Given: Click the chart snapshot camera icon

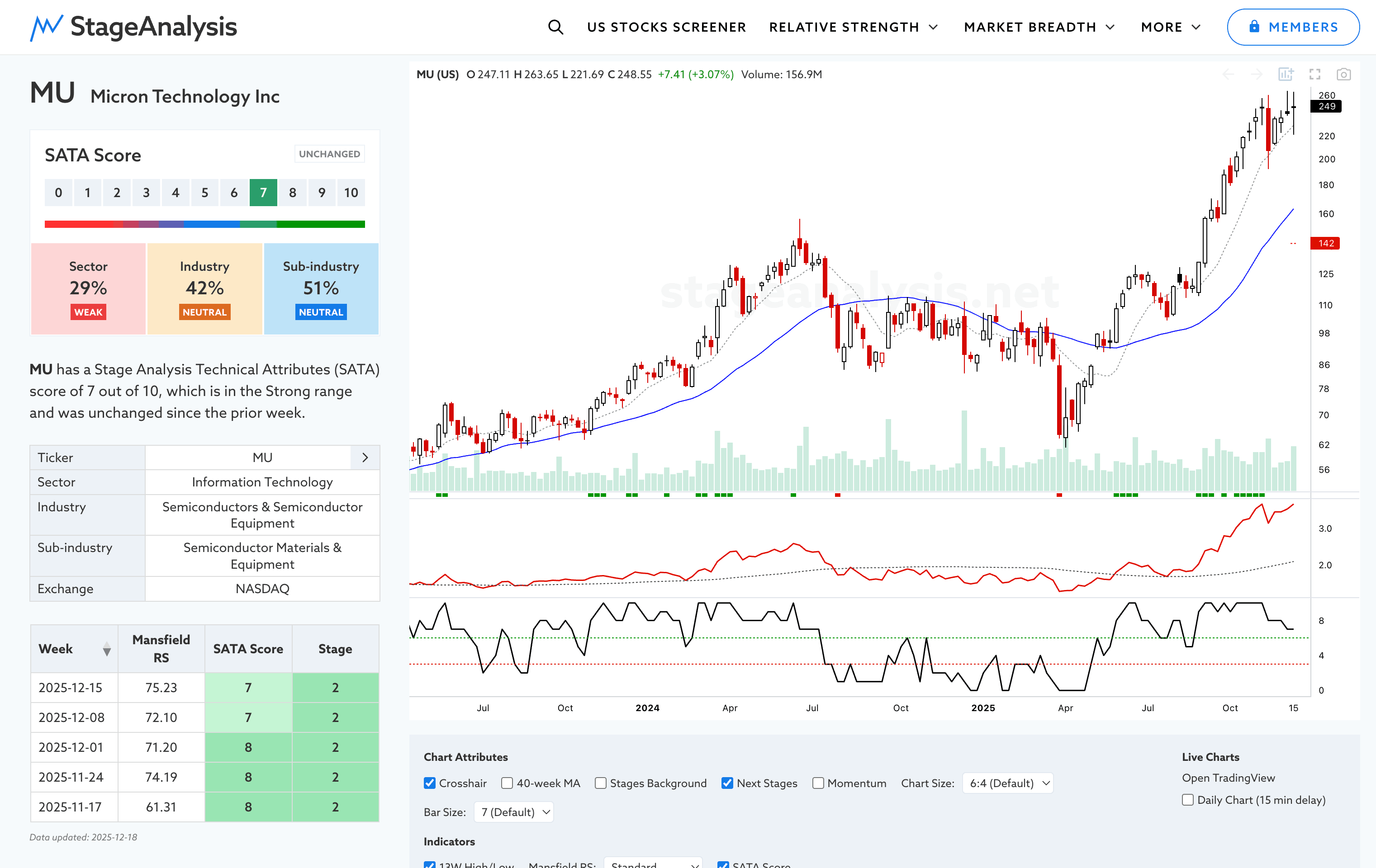Looking at the screenshot, I should pos(1343,74).
